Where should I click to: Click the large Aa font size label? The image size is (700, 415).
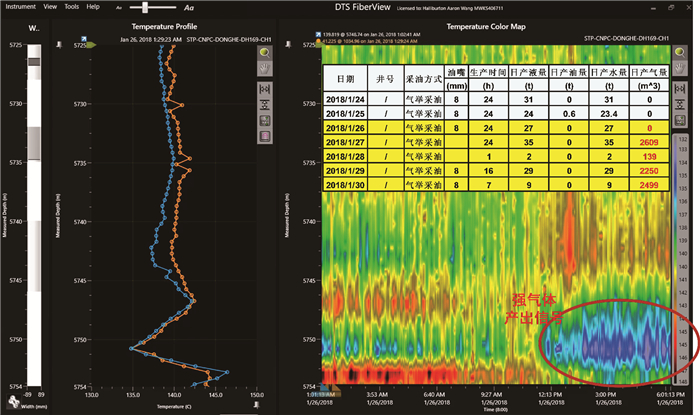pos(189,6)
